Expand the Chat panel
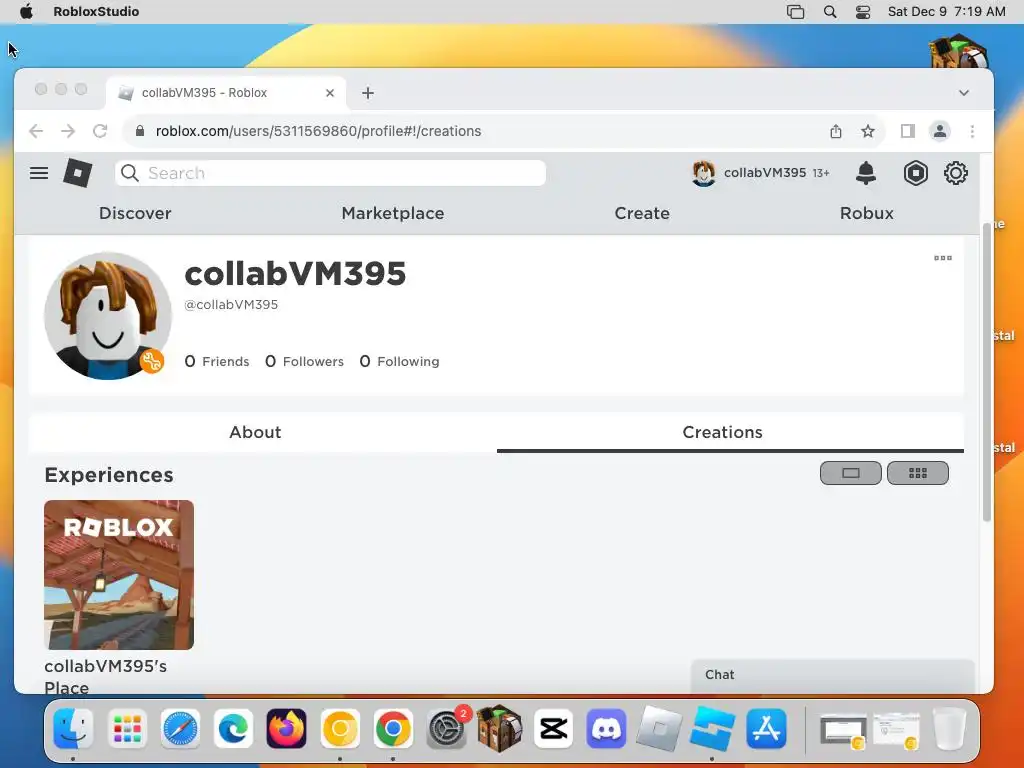 tap(833, 675)
